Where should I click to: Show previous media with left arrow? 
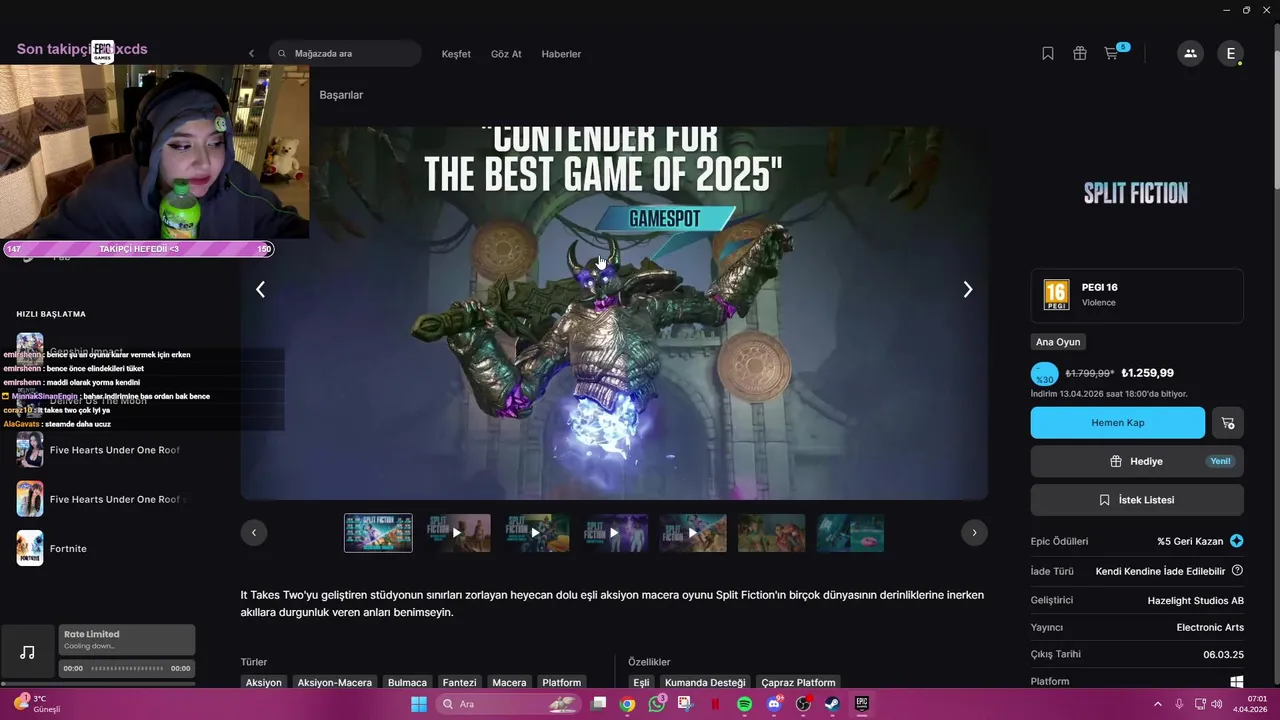tap(260, 289)
